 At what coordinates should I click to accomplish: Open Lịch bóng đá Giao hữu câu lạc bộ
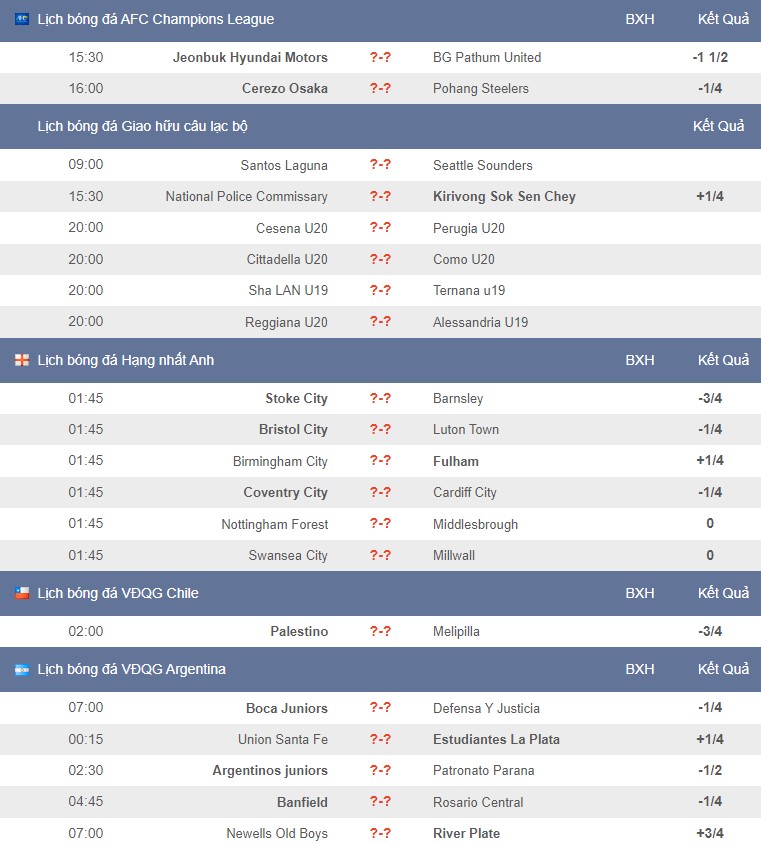coord(142,126)
